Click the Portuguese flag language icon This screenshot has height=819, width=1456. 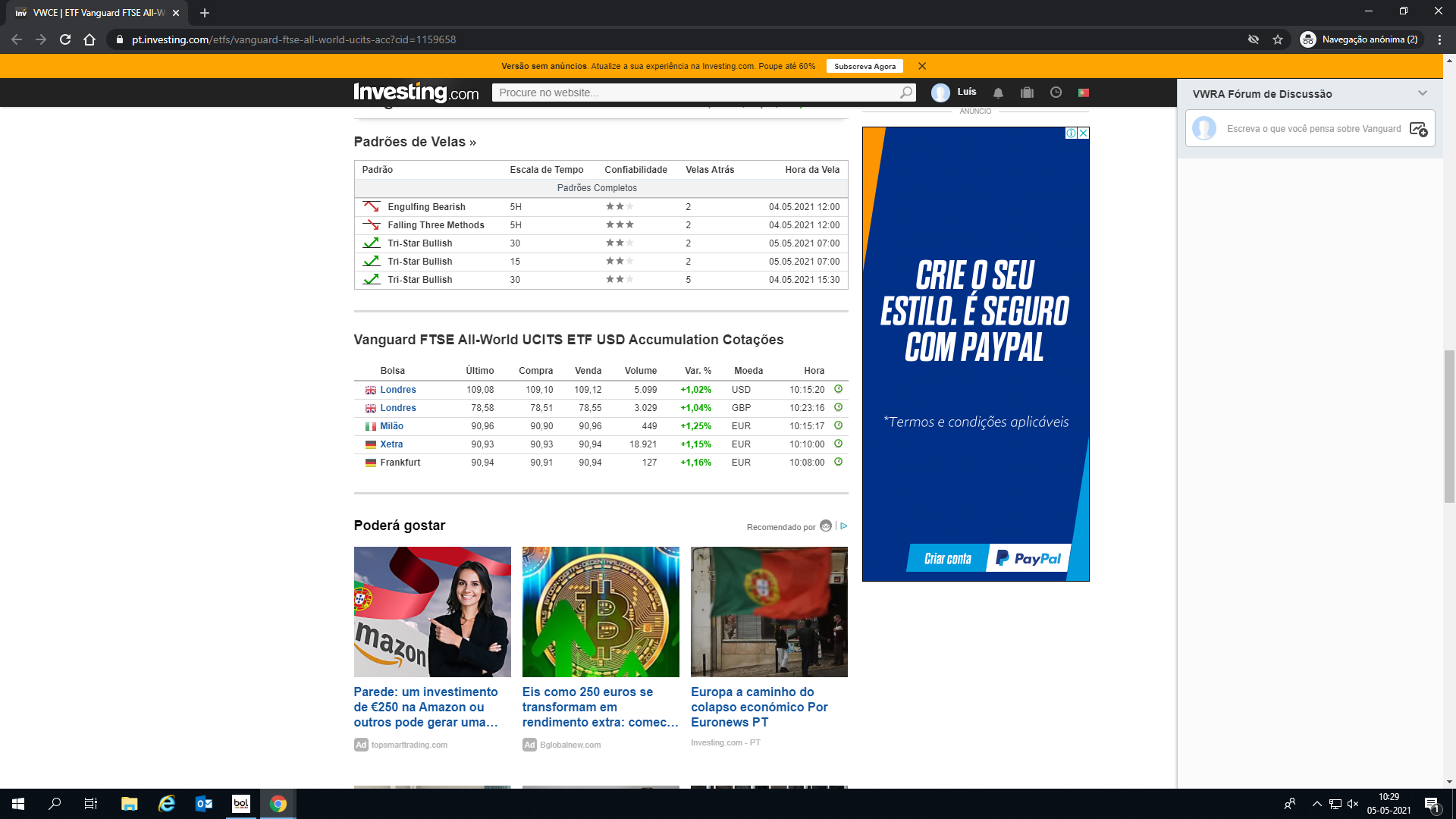(1084, 93)
